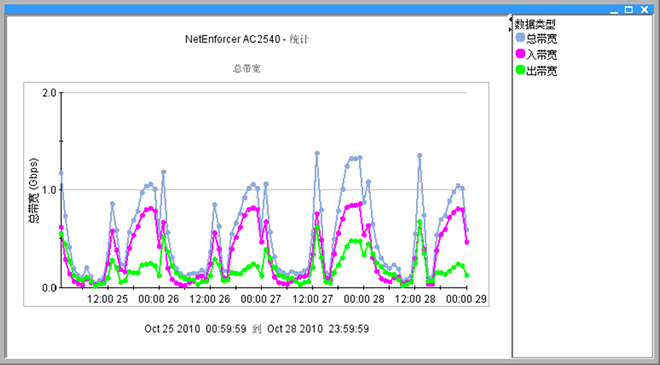Click the 总带宽 chart subtitle

pyautogui.click(x=247, y=68)
